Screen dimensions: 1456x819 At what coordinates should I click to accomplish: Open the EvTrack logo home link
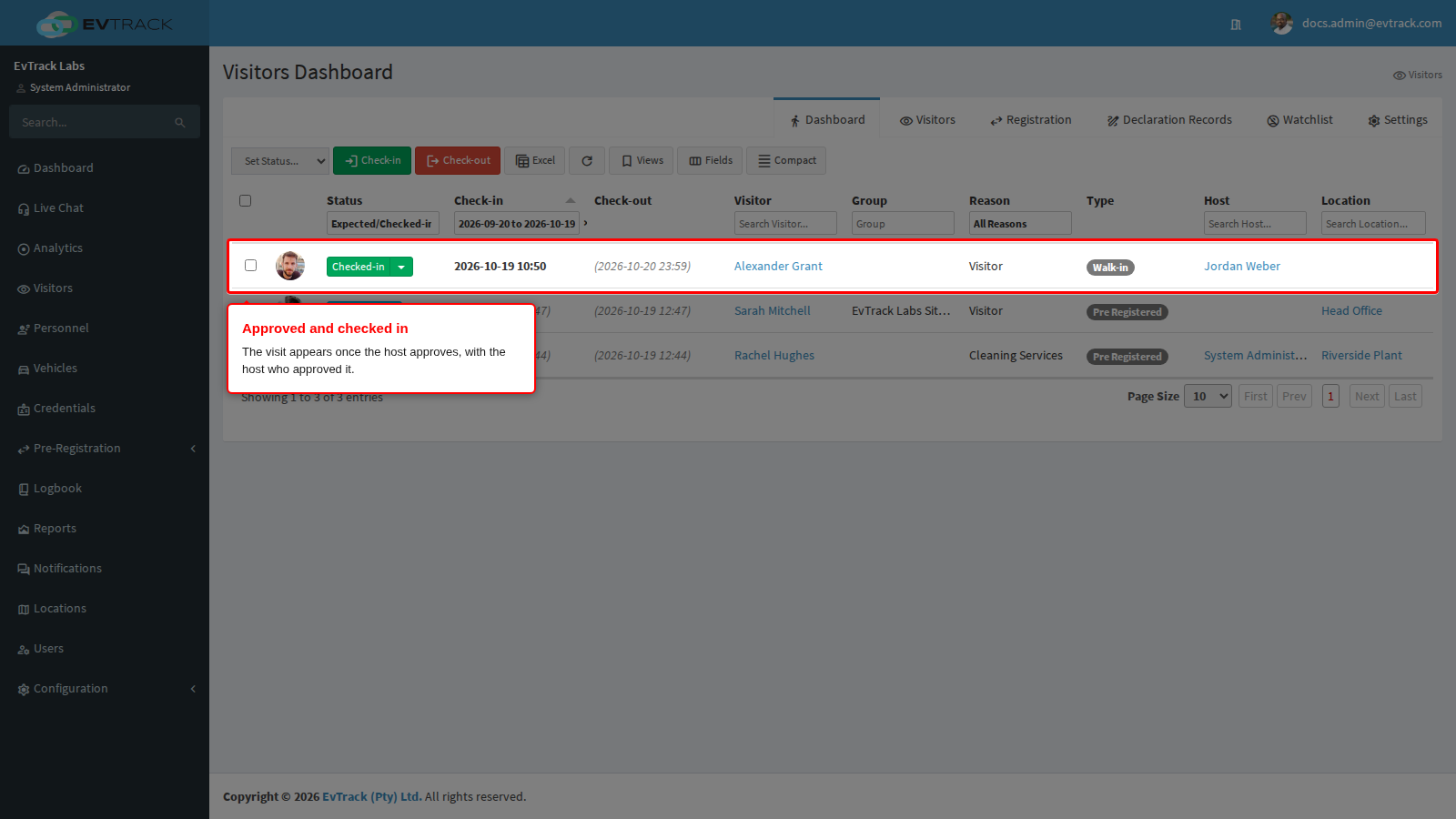(105, 24)
